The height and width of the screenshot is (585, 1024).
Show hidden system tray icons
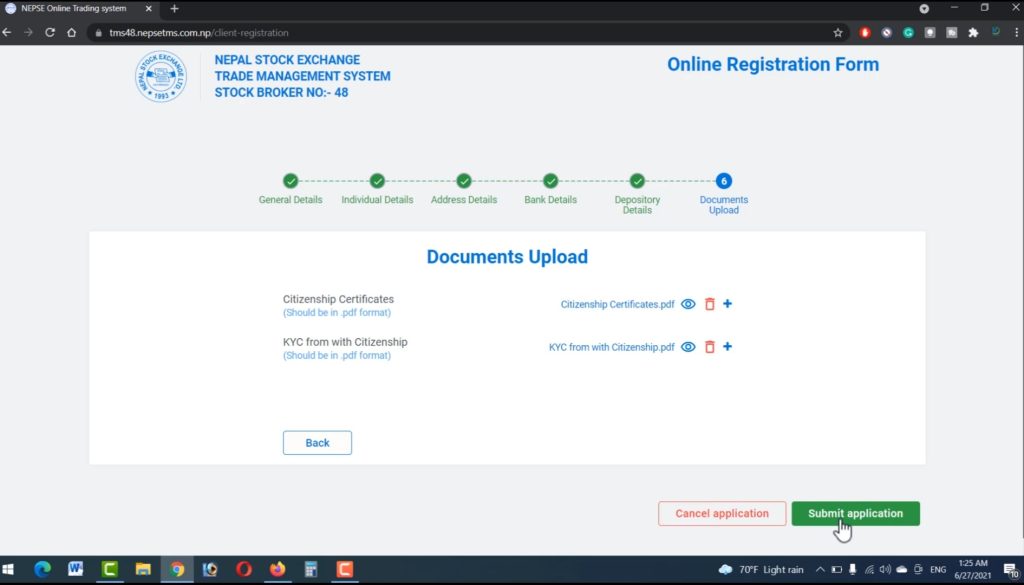pyautogui.click(x=820, y=569)
